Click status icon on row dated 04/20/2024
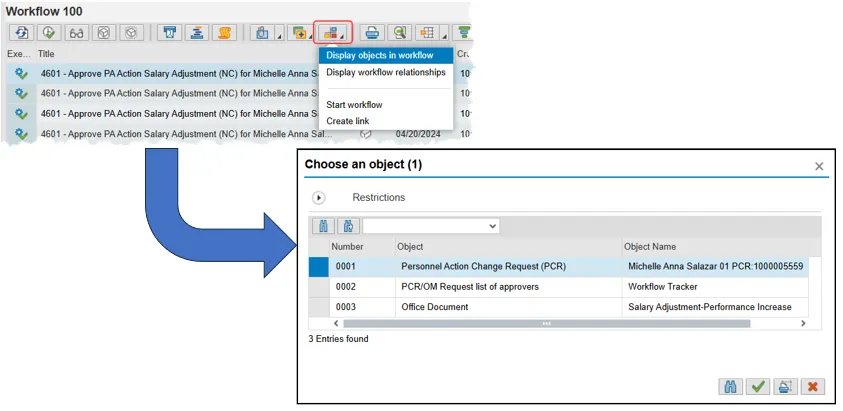 (366, 134)
